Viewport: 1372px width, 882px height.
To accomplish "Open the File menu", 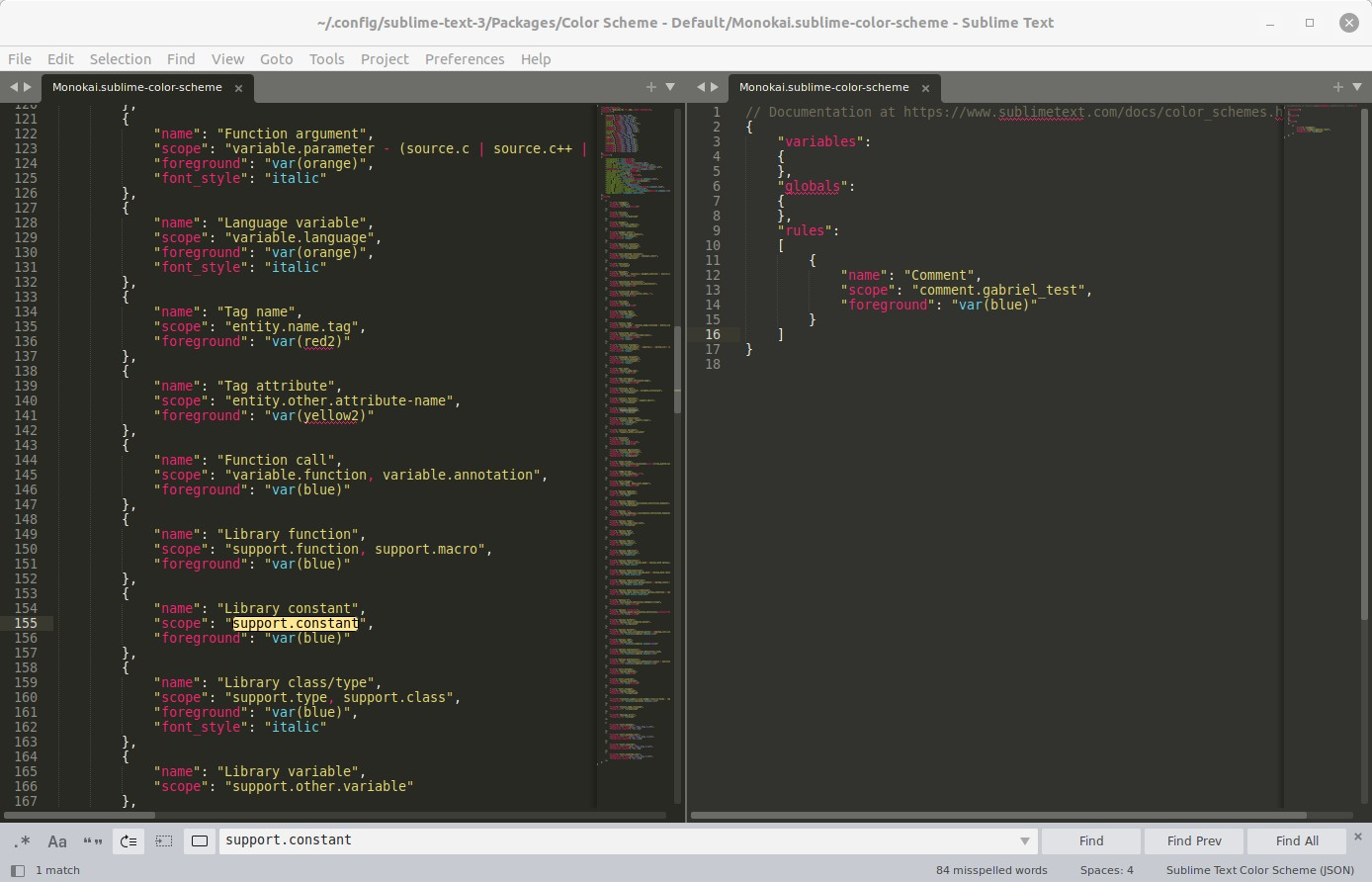I will [x=20, y=59].
